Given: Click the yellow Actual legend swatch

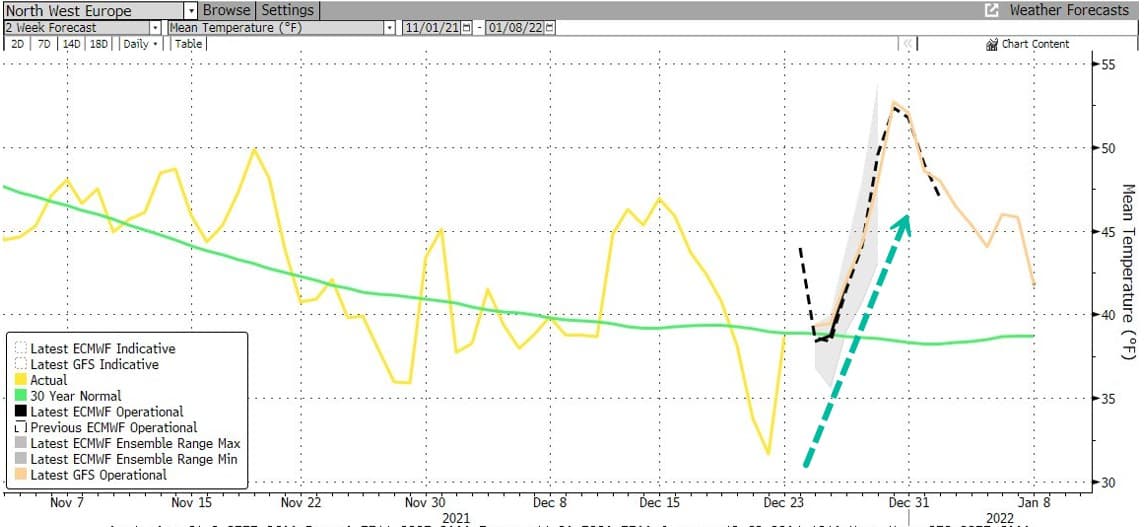Looking at the screenshot, I should pos(20,380).
